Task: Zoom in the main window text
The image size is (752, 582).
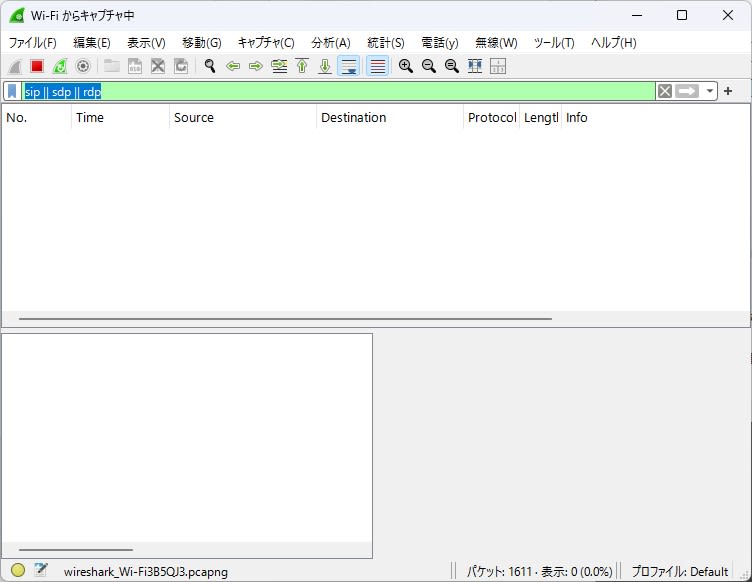Action: pos(406,66)
